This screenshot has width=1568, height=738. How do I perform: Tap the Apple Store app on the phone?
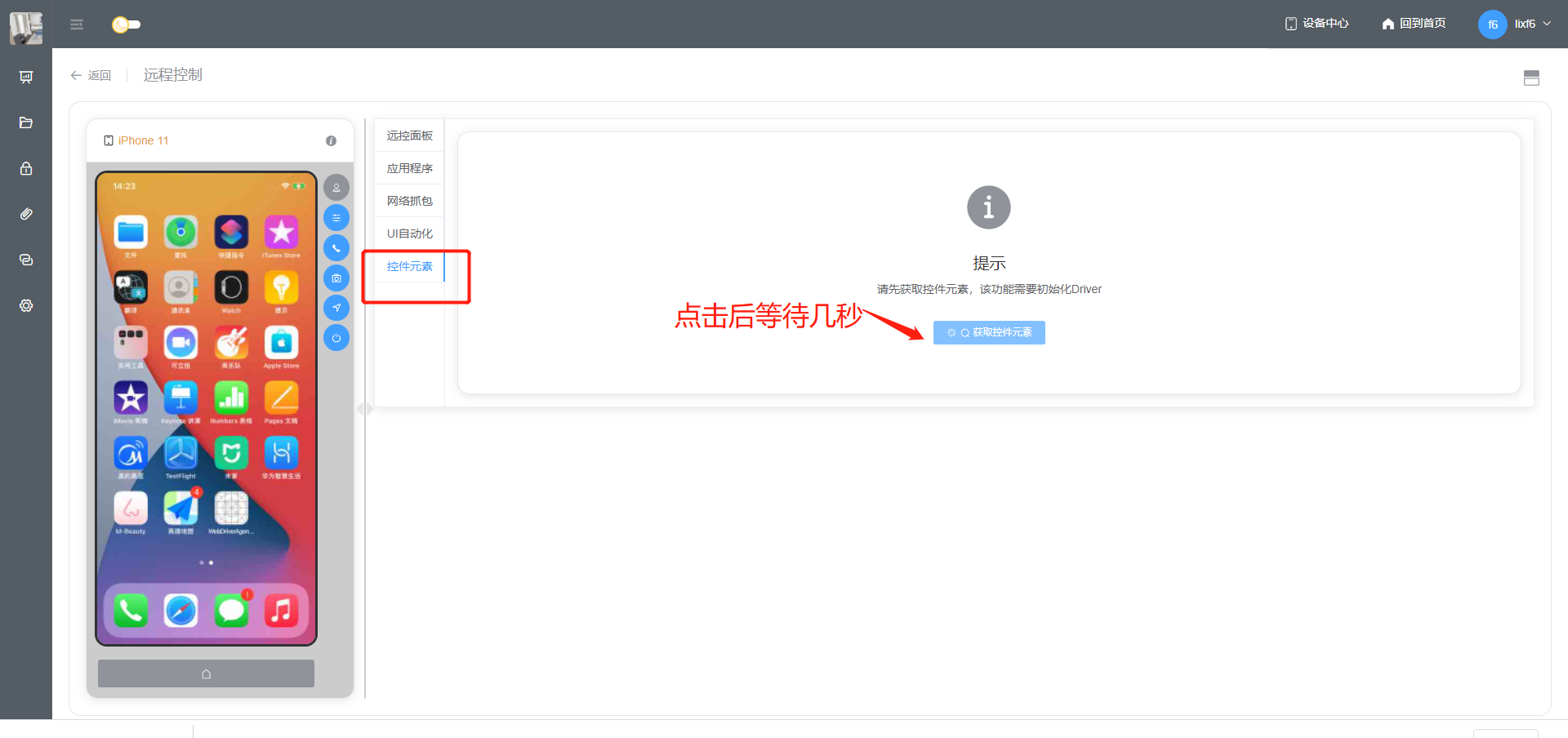point(281,344)
